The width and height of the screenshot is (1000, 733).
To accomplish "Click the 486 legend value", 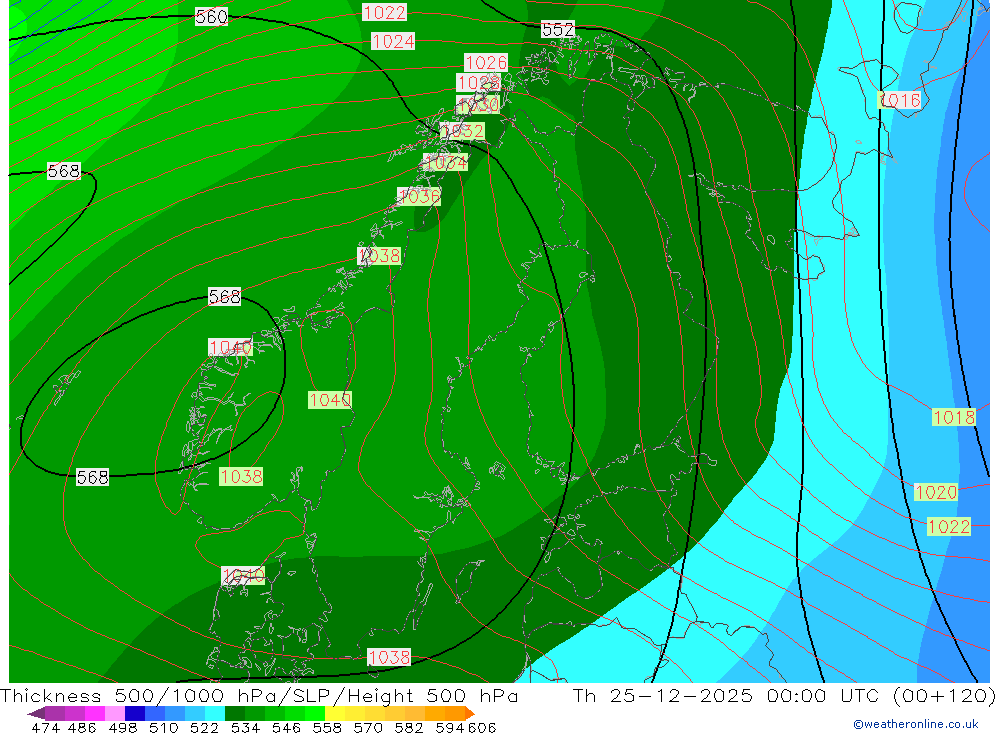I will tap(82, 727).
